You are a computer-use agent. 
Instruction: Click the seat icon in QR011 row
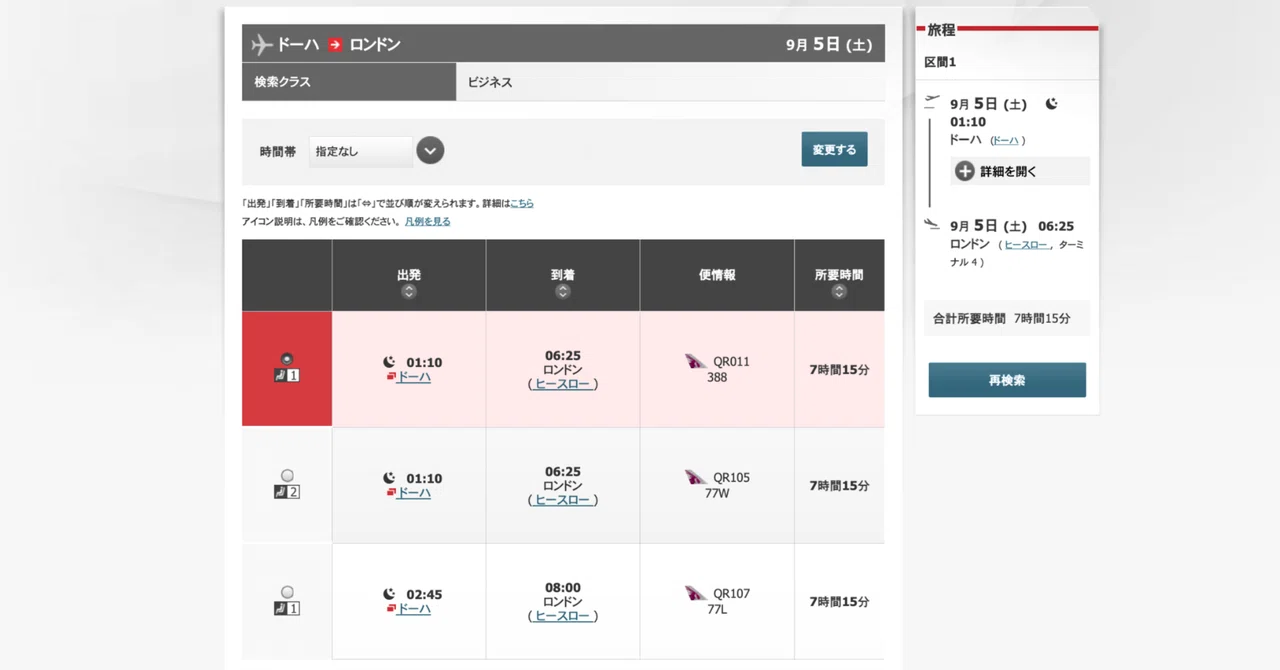[287, 376]
